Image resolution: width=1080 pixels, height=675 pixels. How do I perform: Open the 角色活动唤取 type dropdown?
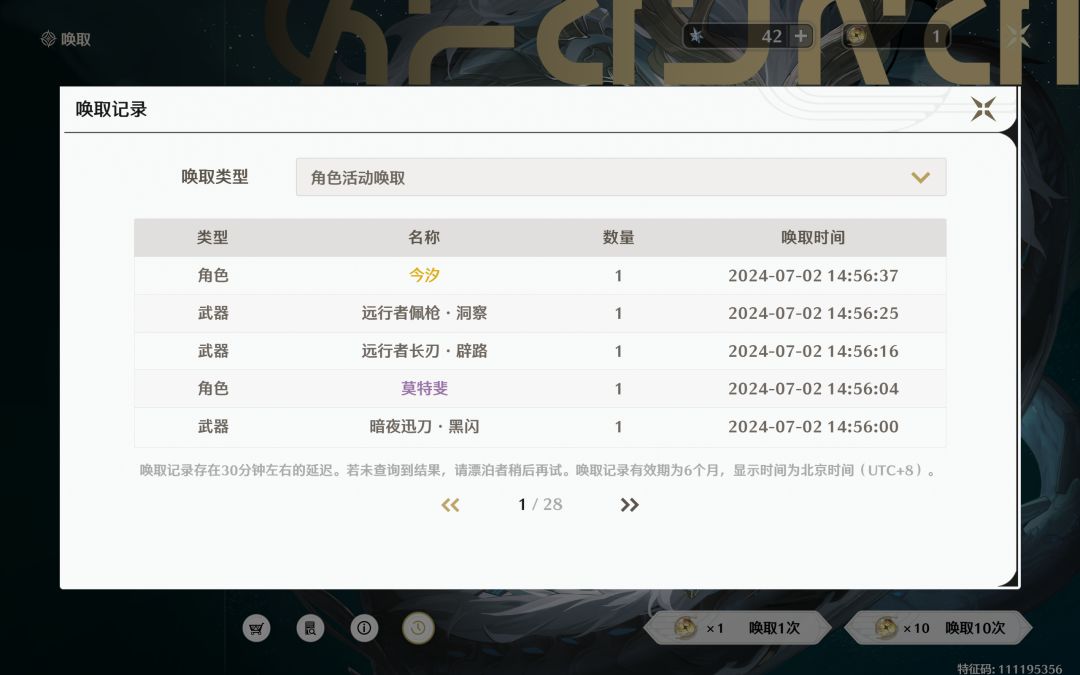(621, 177)
